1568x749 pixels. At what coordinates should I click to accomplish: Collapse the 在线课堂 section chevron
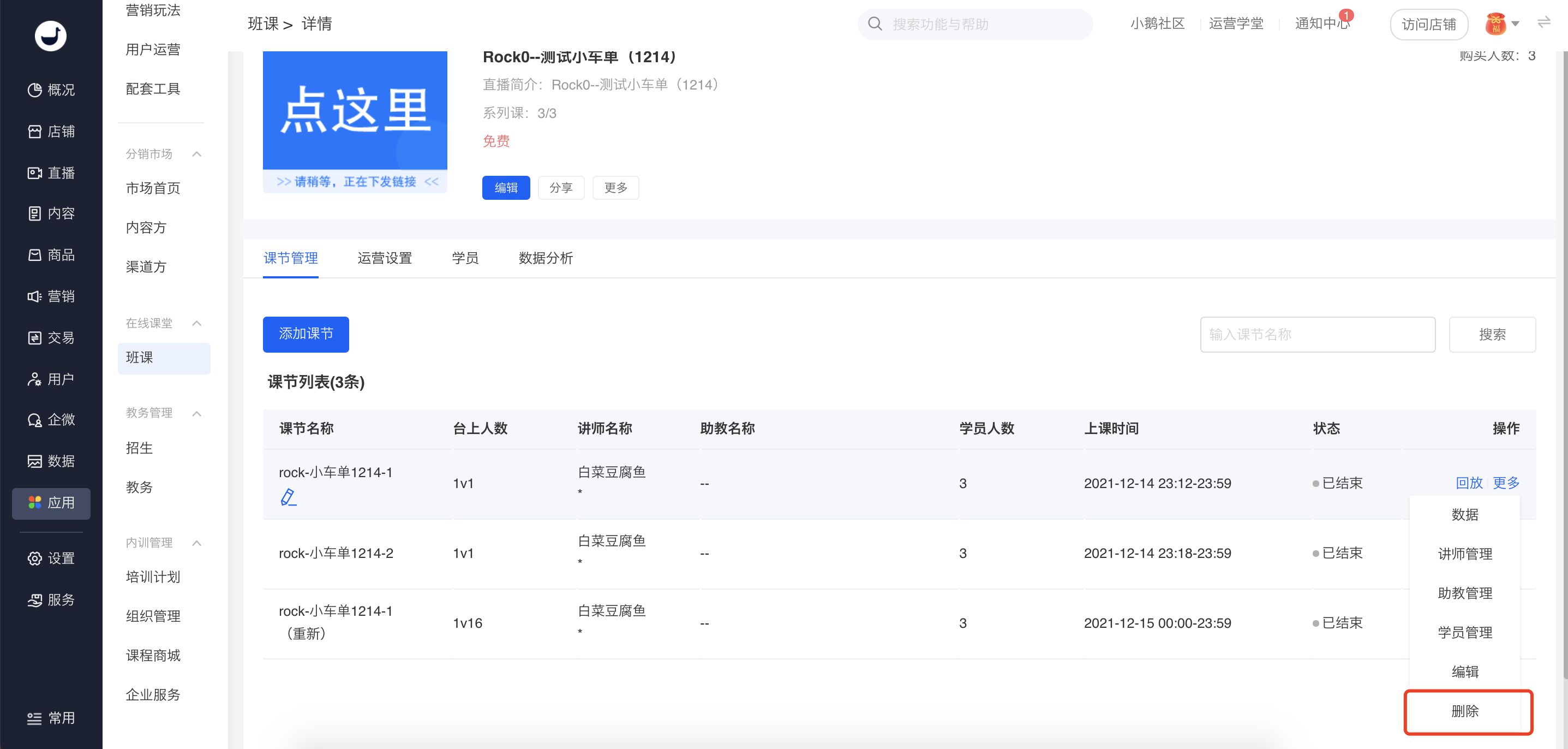[x=196, y=323]
